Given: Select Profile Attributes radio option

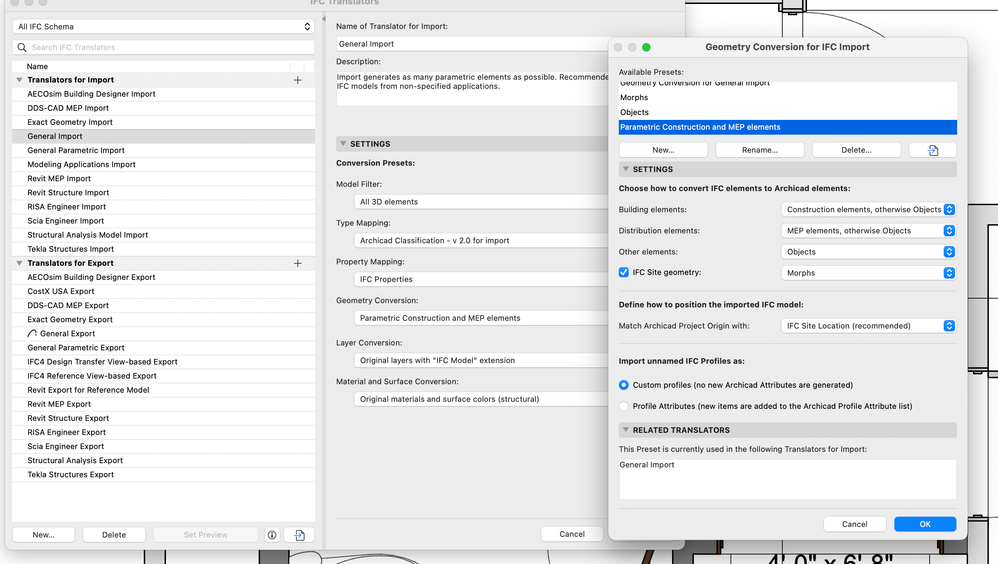Looking at the screenshot, I should coord(624,406).
